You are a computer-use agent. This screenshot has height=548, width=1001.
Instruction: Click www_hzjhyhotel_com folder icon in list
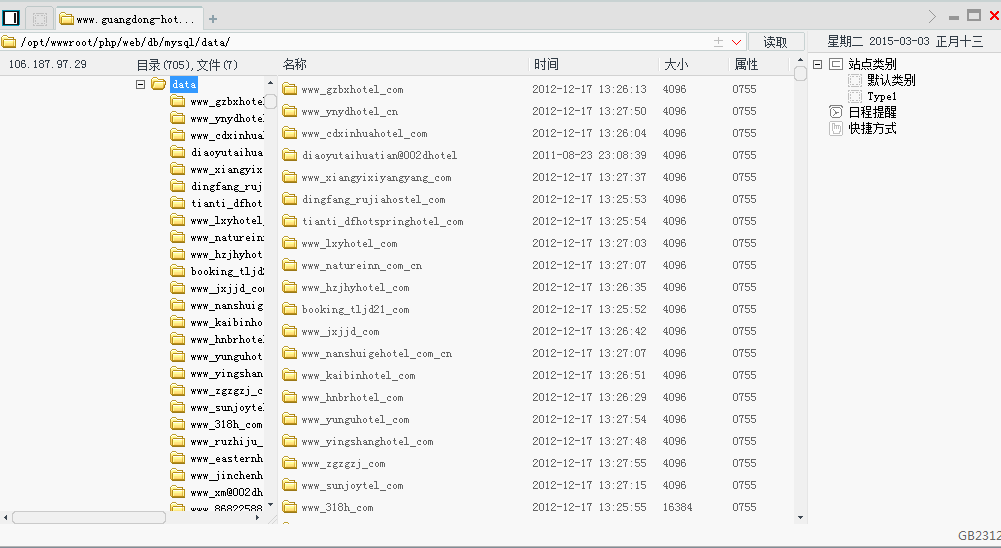[x=290, y=287]
